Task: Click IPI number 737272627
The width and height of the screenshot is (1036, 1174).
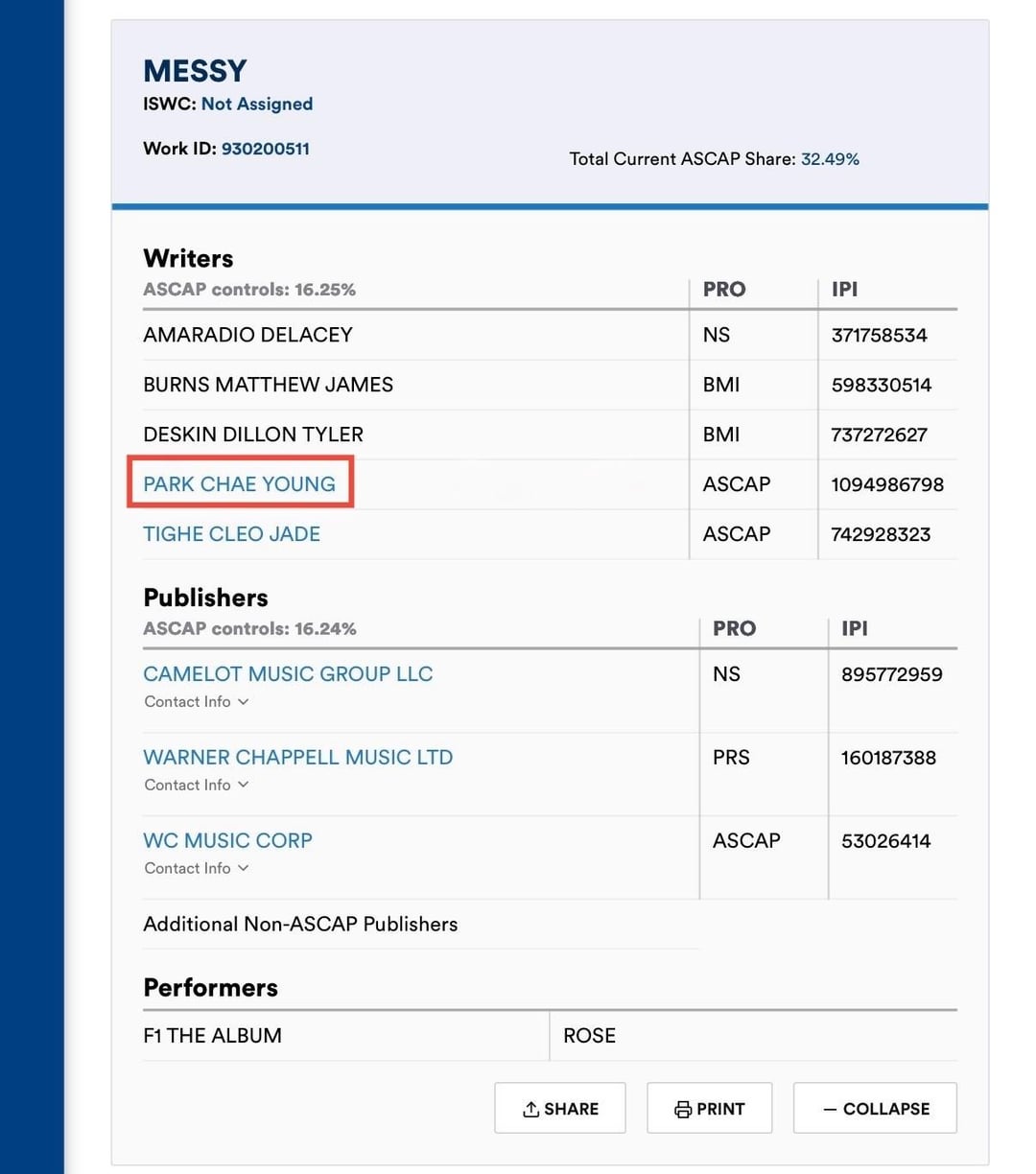Action: click(x=879, y=435)
